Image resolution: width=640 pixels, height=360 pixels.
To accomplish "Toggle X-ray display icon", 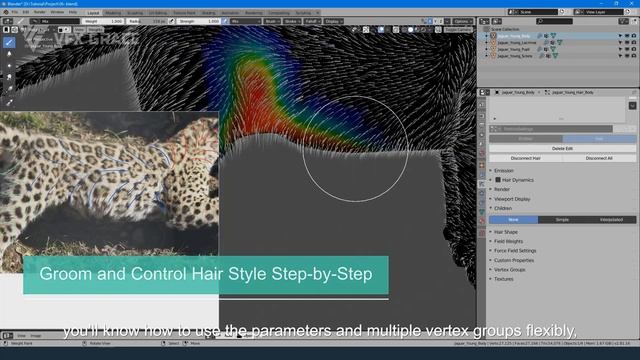I will pos(396,30).
